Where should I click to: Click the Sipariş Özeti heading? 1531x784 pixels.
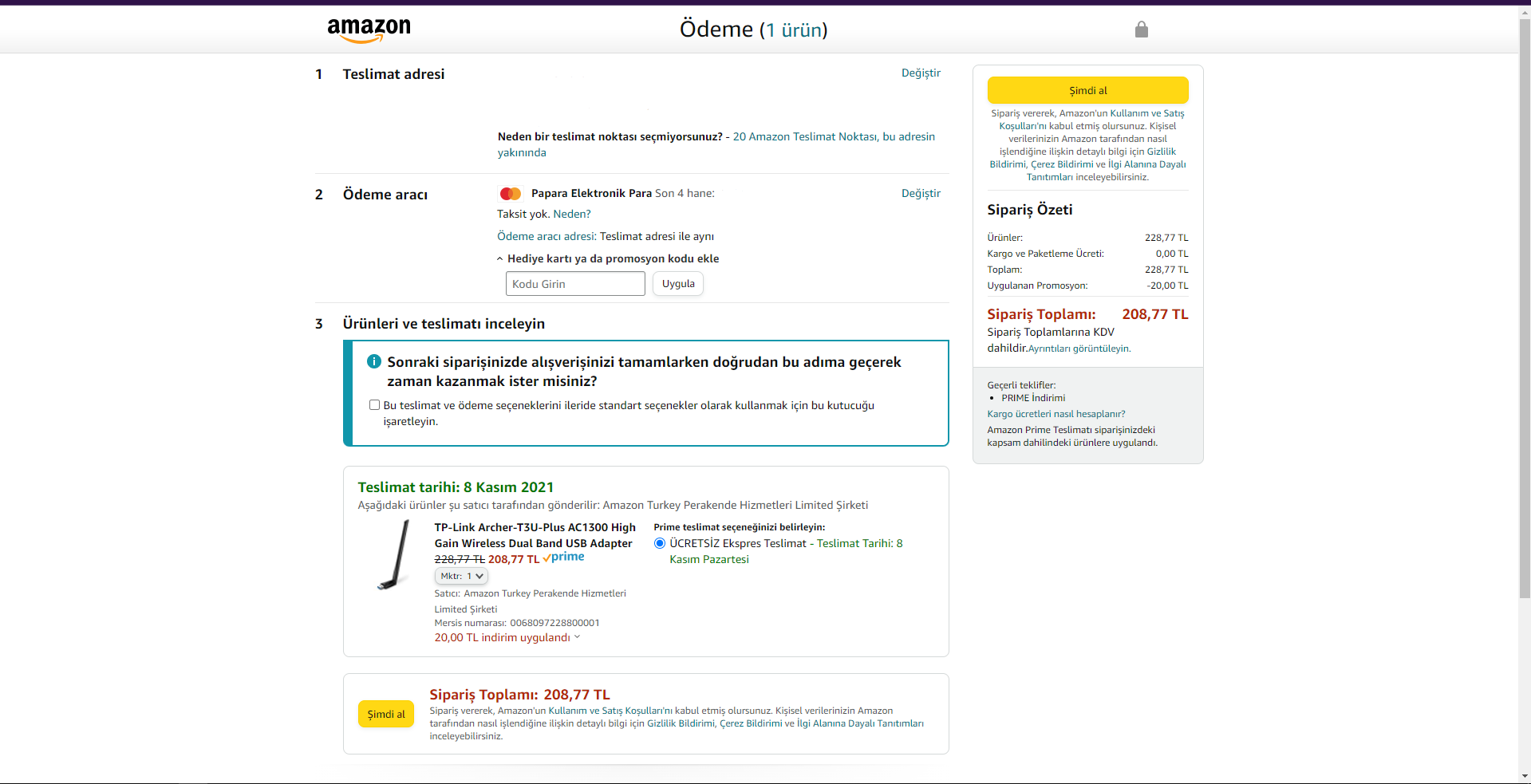click(x=1030, y=210)
